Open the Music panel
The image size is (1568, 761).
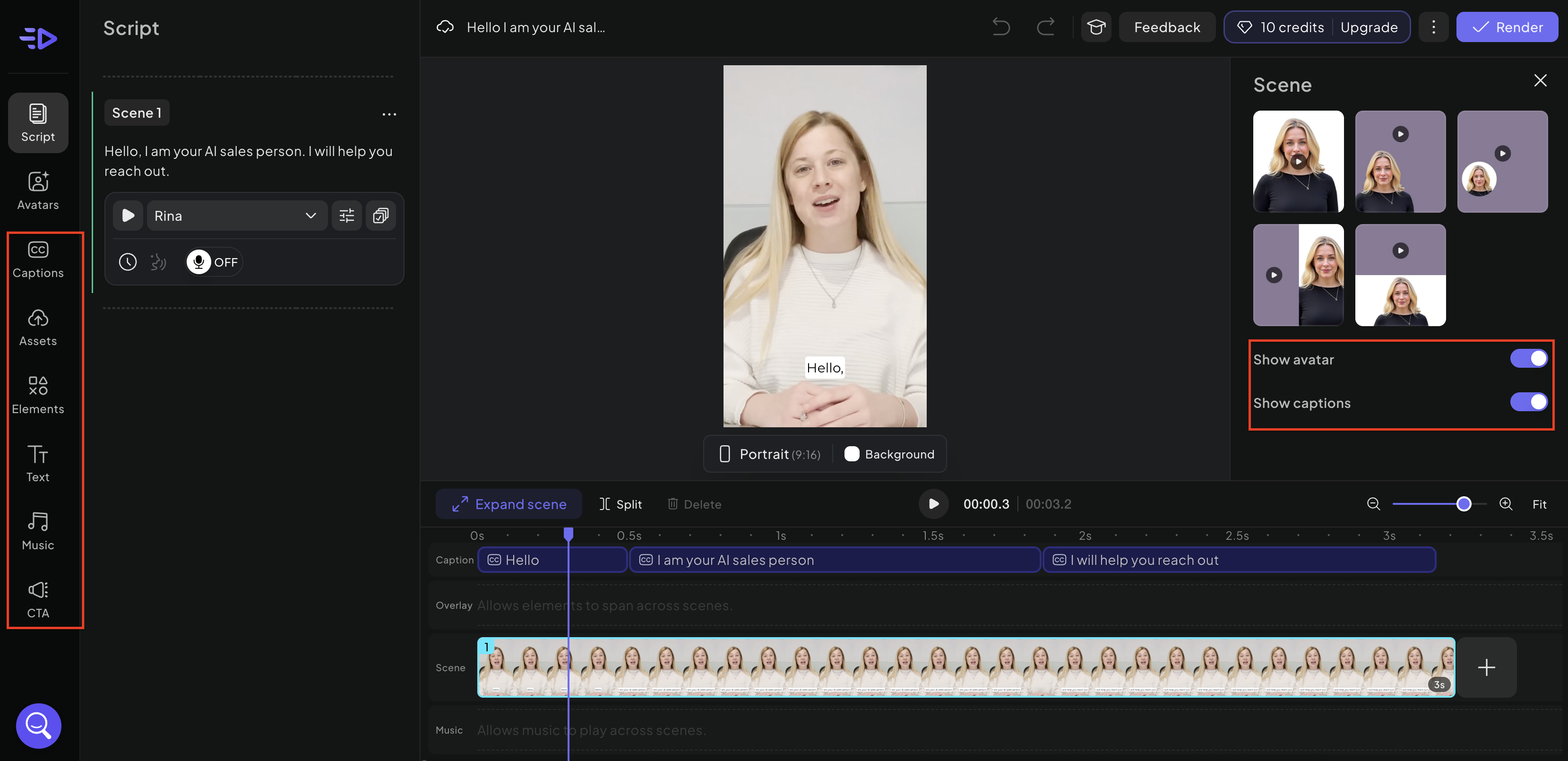click(x=38, y=531)
